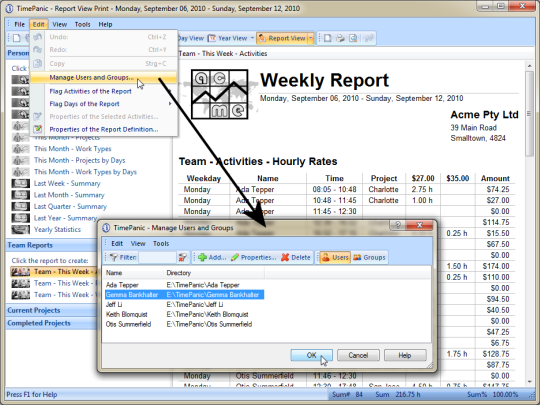Open the dialog's View menu
This screenshot has width=540, height=405.
click(138, 243)
